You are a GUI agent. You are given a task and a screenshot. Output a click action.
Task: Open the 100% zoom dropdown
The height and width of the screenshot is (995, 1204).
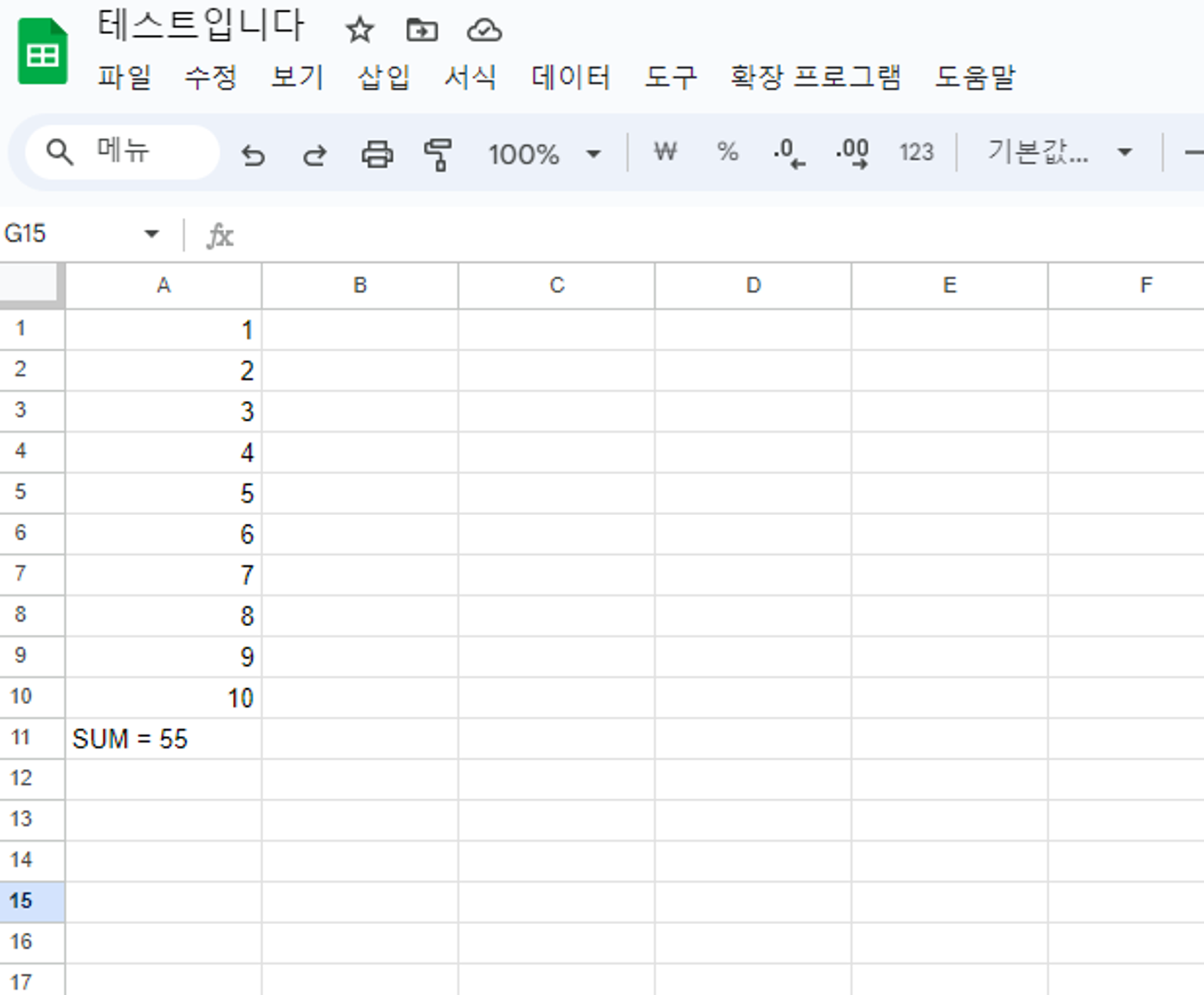pos(544,154)
